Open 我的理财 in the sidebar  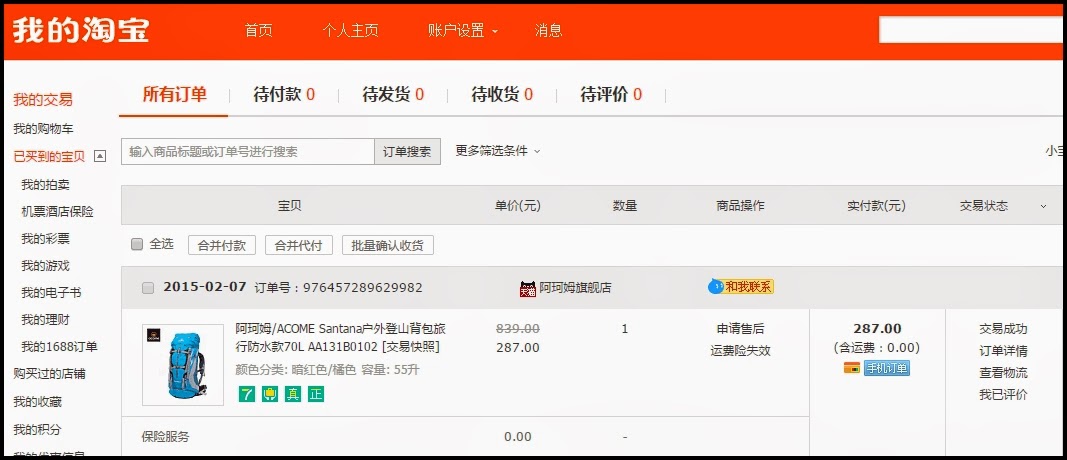pos(46,319)
